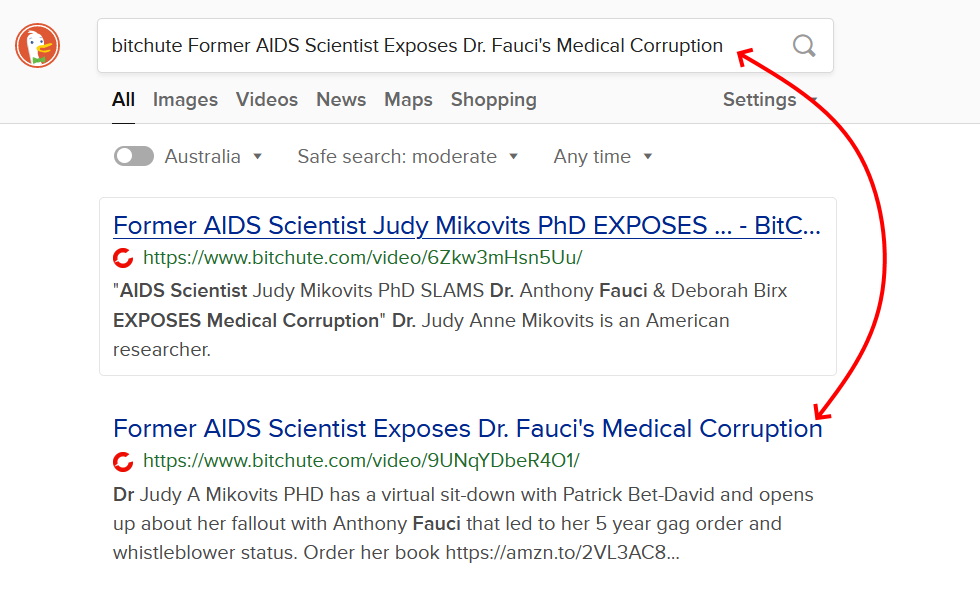
Task: Toggle the Australia region switch
Action: click(134, 156)
